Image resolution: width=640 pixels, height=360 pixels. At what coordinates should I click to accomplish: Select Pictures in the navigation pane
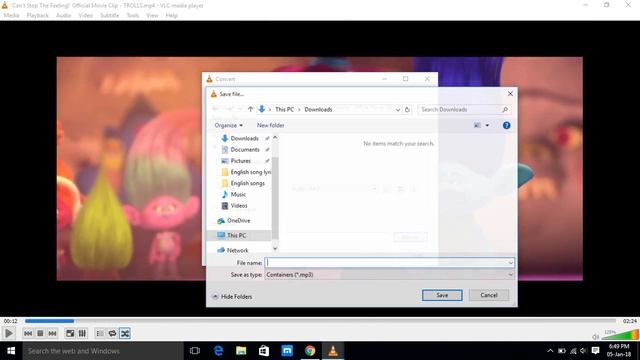point(241,161)
